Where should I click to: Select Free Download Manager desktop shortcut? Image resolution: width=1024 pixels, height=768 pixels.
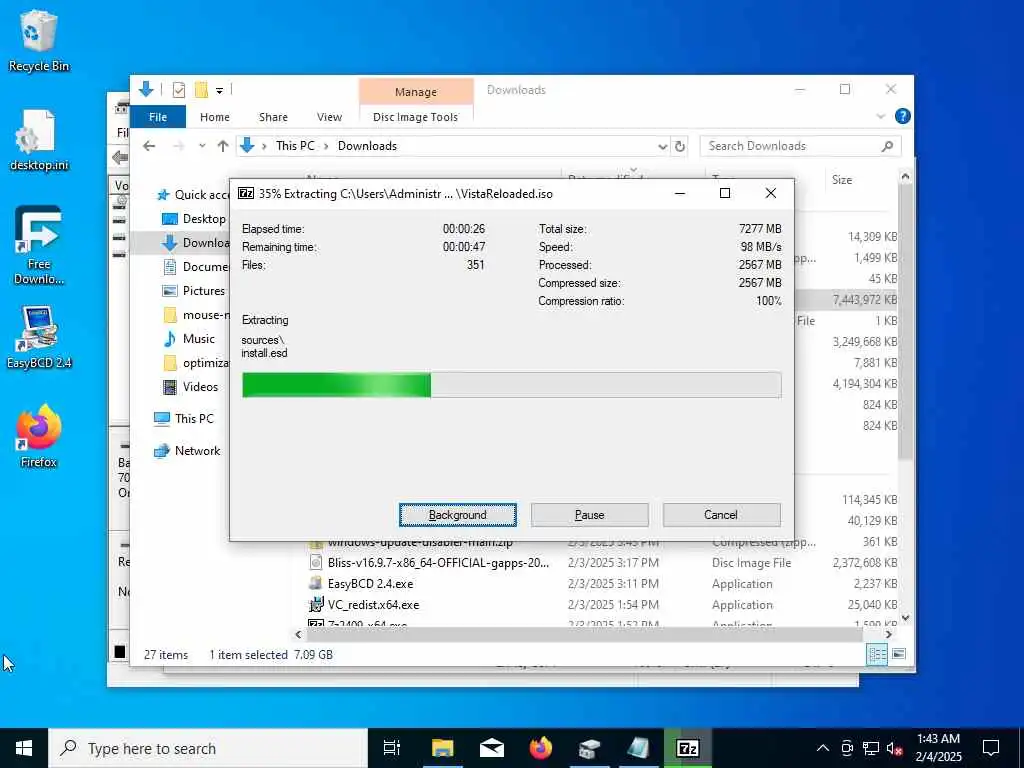39,246
